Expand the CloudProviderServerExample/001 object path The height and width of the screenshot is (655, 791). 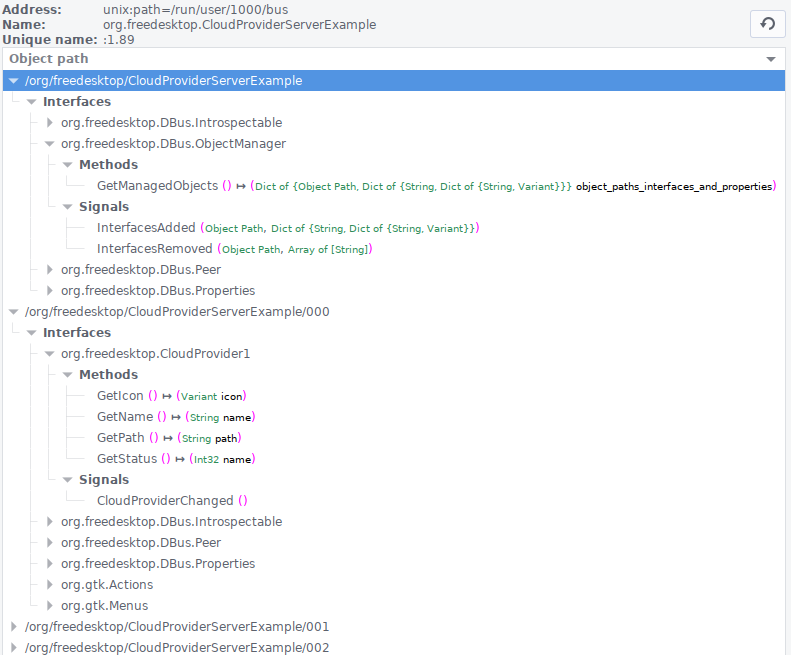click(14, 627)
